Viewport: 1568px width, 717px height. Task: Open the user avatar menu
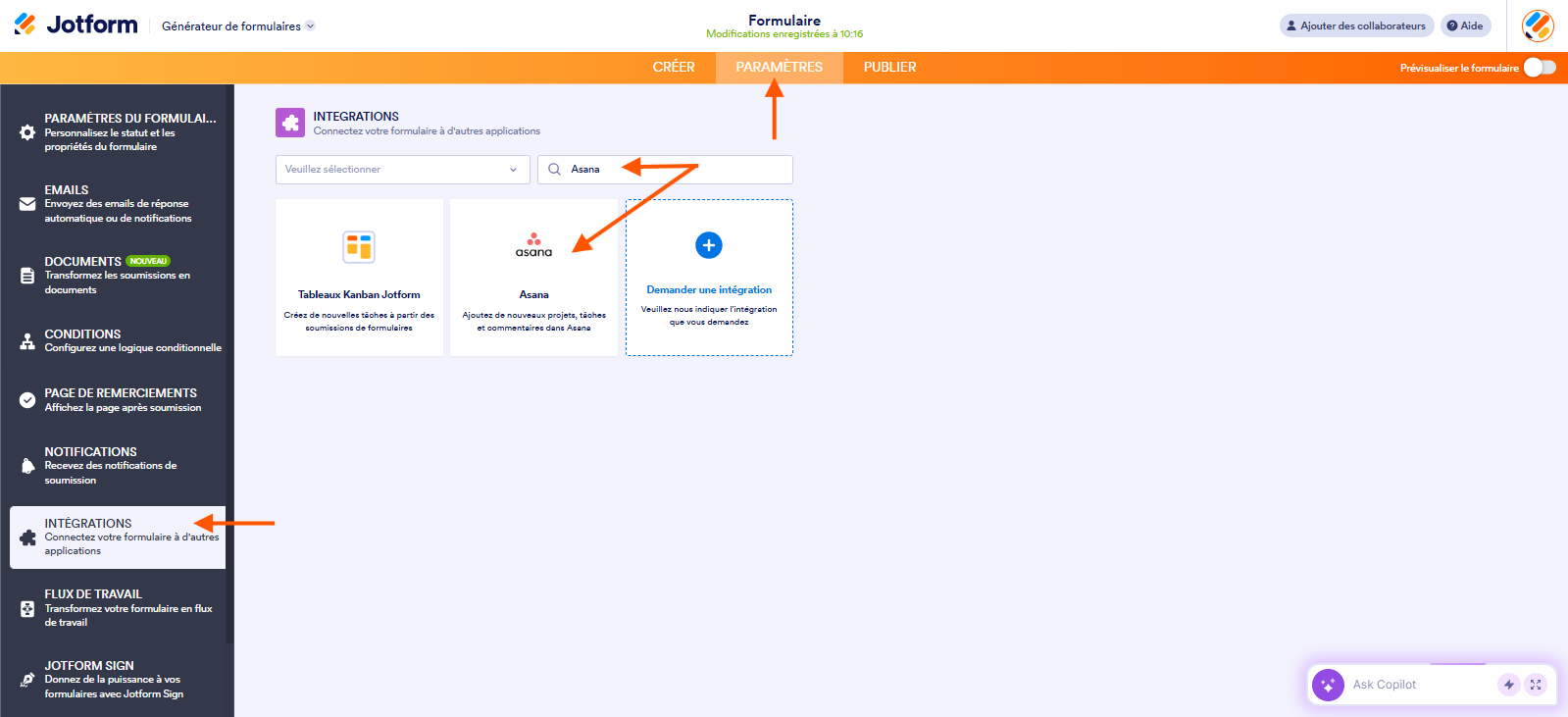1538,26
